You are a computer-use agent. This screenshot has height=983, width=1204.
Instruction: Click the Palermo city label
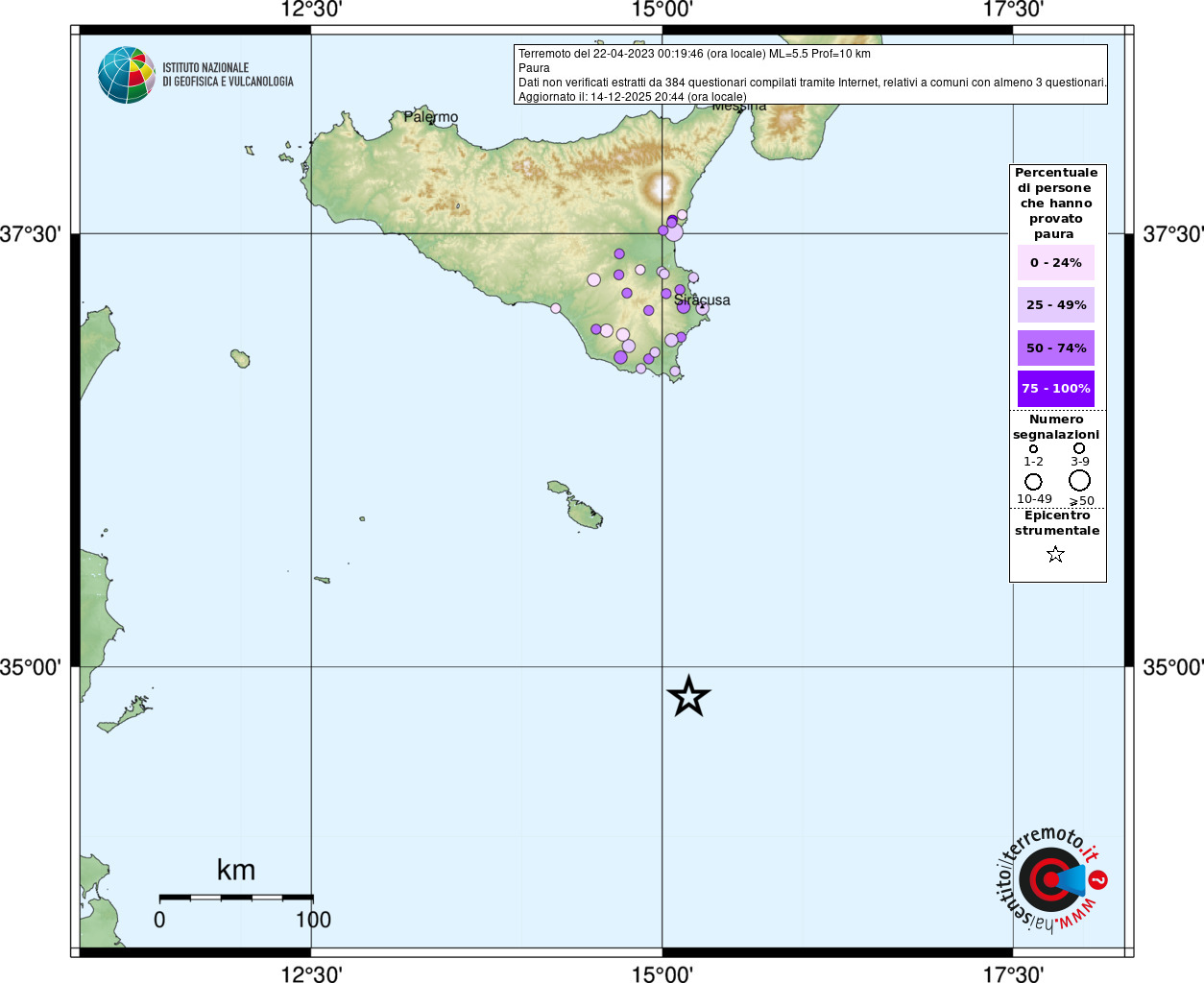pos(431,117)
